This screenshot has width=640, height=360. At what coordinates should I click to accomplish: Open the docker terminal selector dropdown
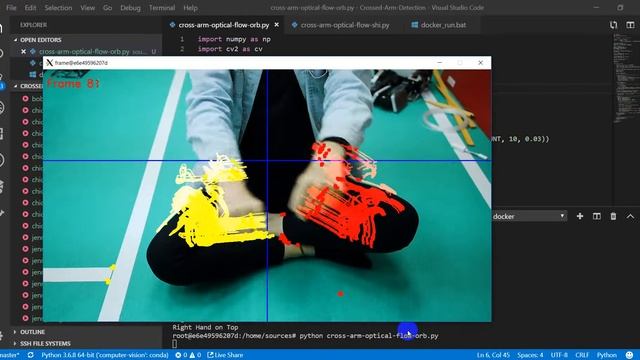tap(529, 216)
